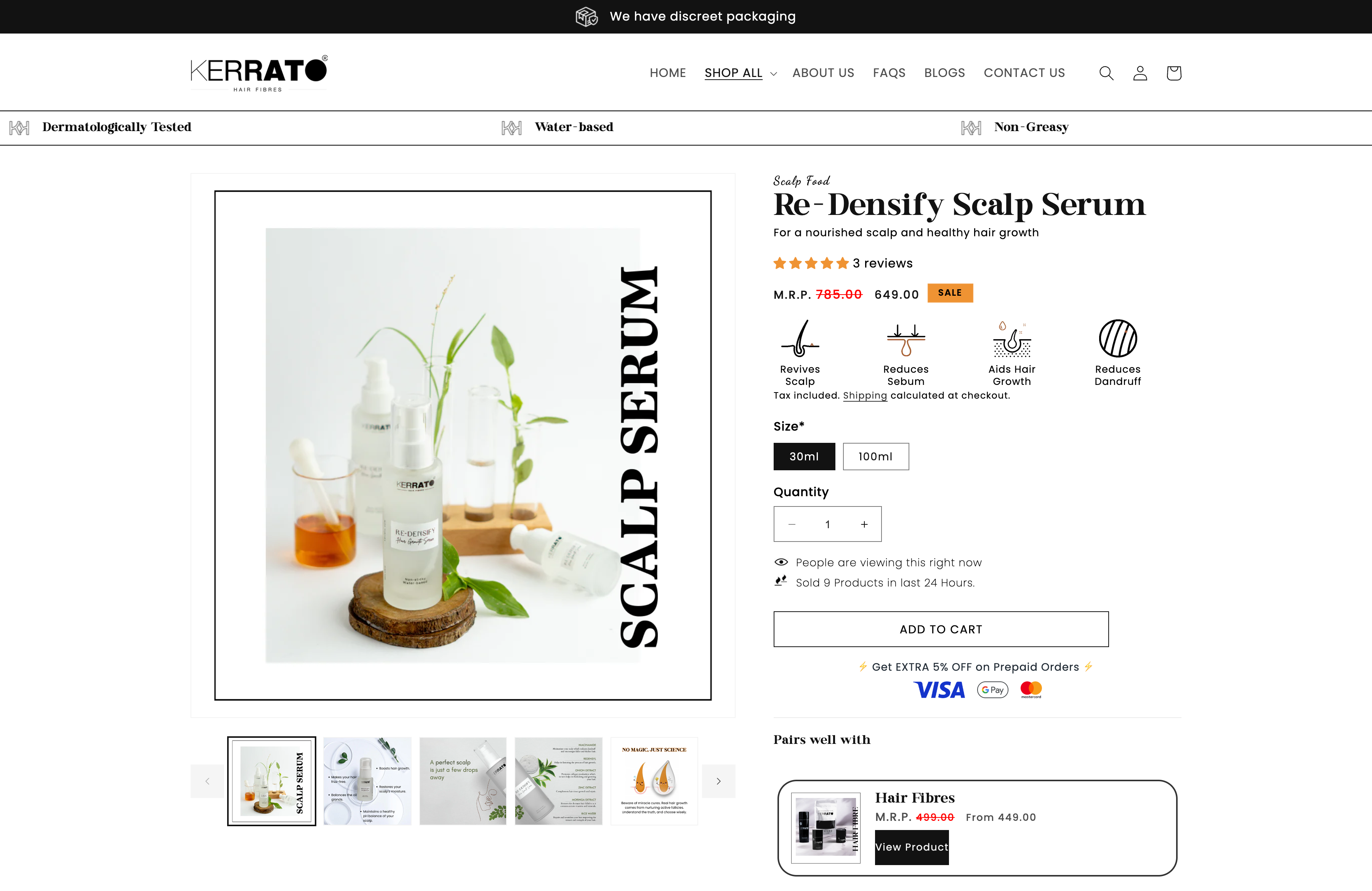Show next thumbnails with right arrow
Viewport: 1372px width, 891px height.
(718, 782)
